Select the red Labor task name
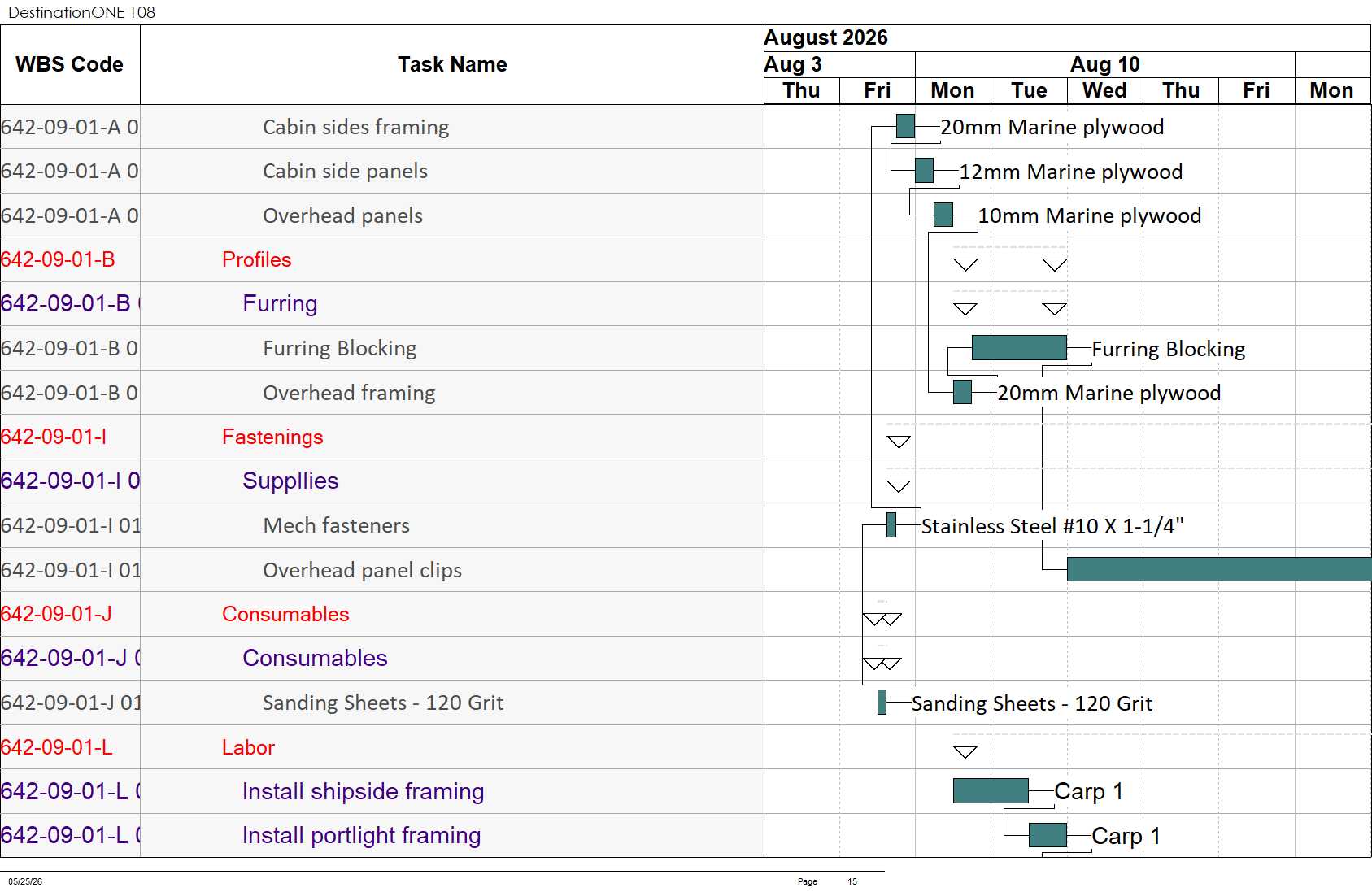The width and height of the screenshot is (1372, 892). pyautogui.click(x=248, y=747)
